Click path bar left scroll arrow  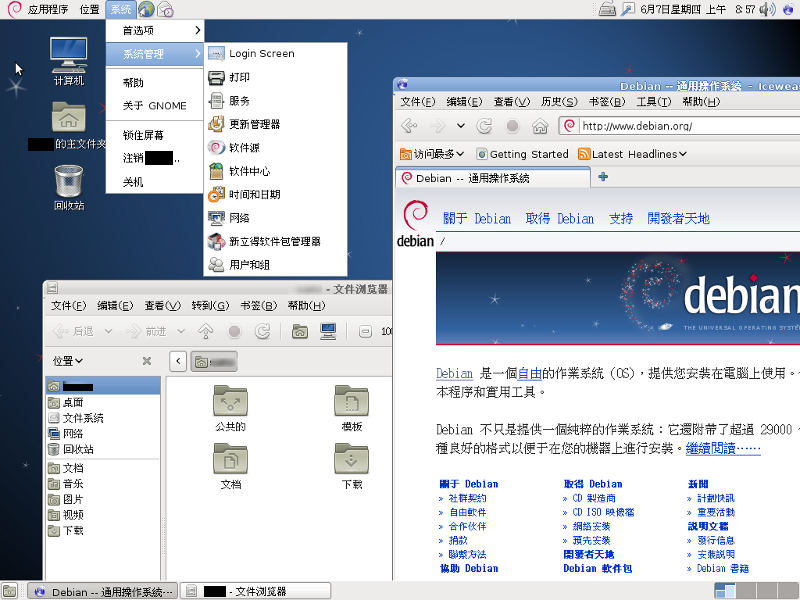point(178,361)
